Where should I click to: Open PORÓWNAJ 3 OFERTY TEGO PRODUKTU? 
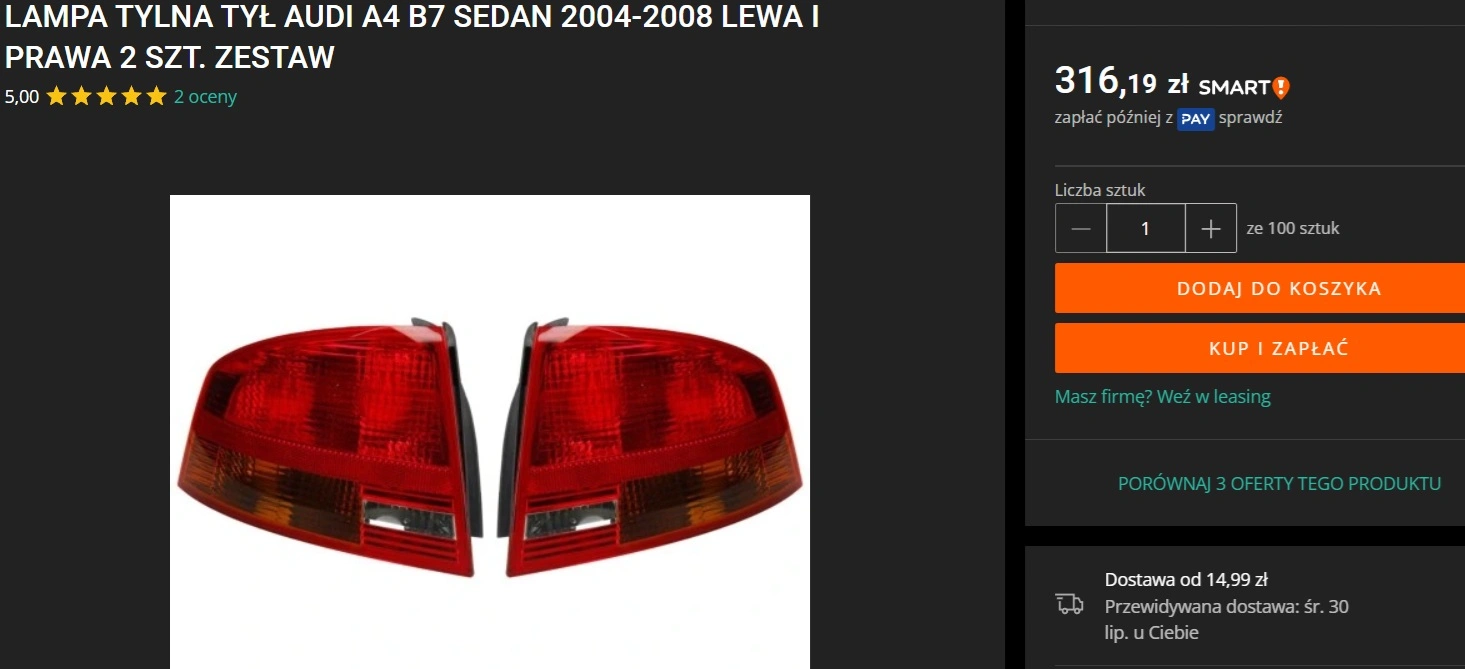(1279, 484)
